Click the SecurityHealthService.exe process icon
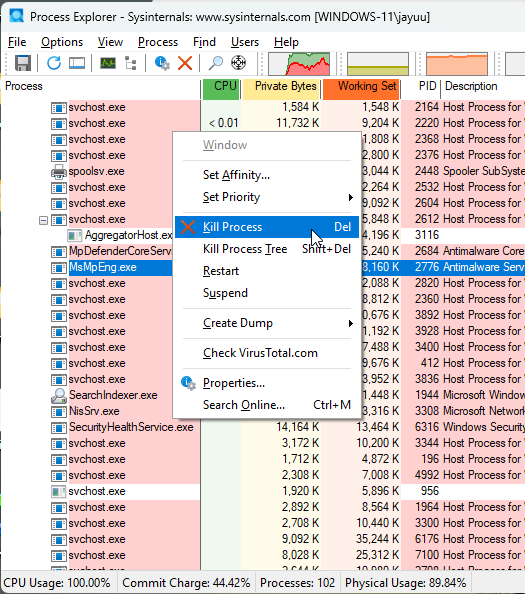525x594 pixels. click(x=59, y=427)
